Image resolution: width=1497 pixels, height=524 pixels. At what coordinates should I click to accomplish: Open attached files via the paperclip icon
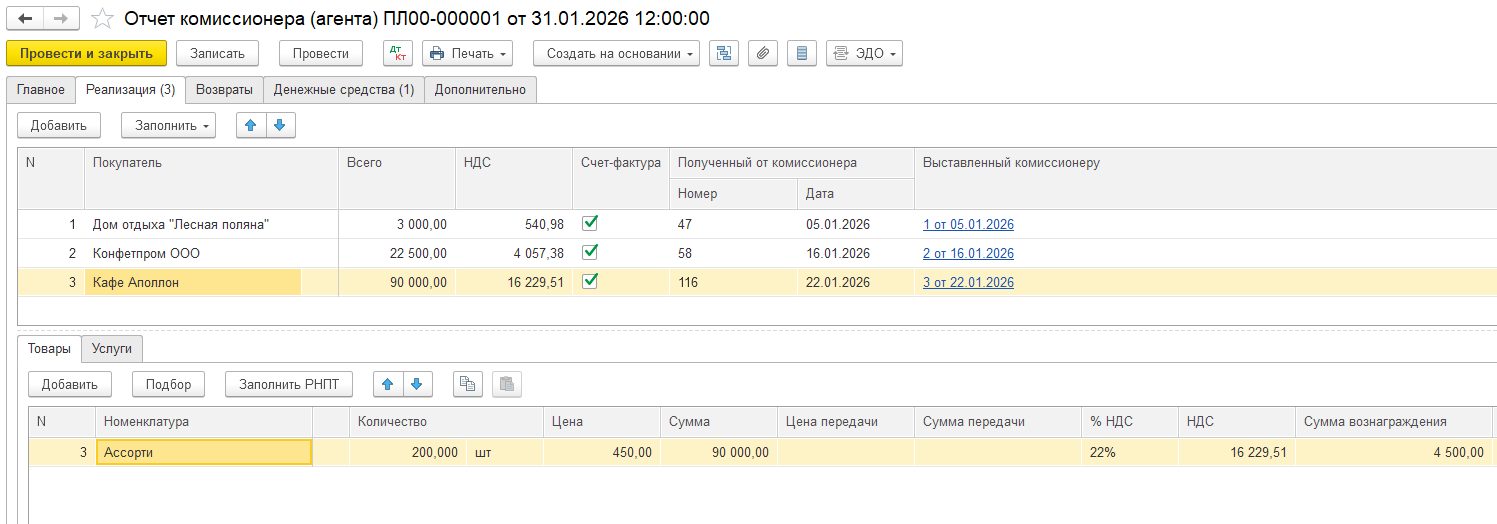[x=762, y=53]
